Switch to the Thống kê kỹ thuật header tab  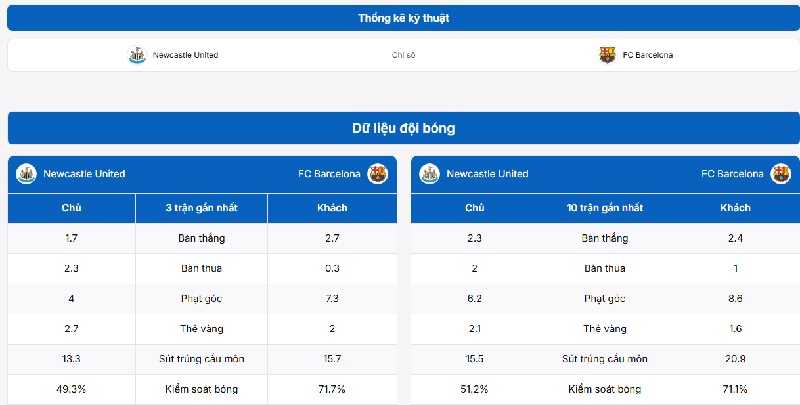(403, 18)
